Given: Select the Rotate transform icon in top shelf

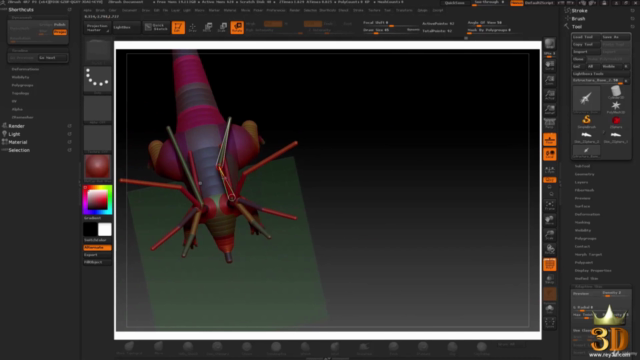Looking at the screenshot, I should [237, 27].
